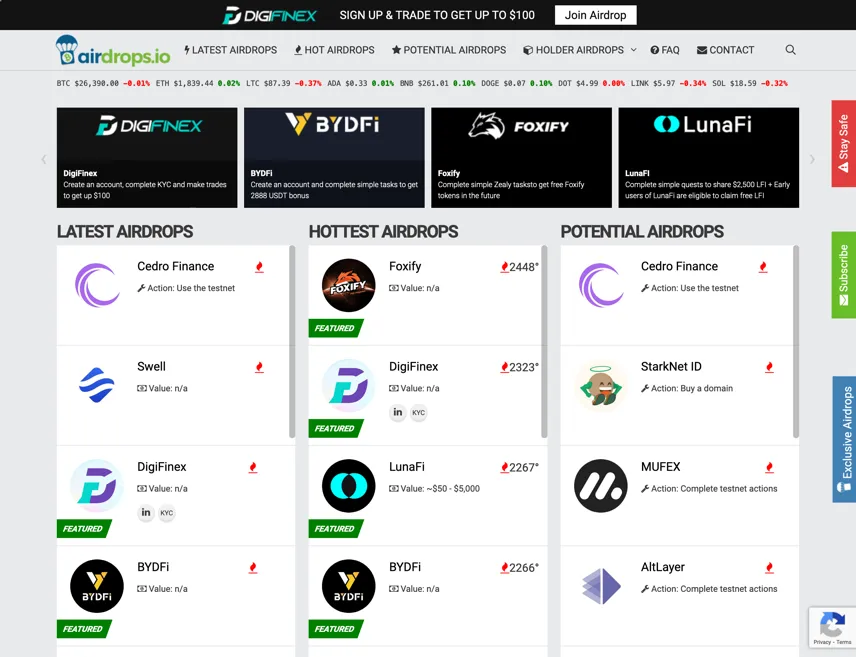The width and height of the screenshot is (856, 657).
Task: Click Featured badge on LunaFi card
Action: (x=335, y=529)
